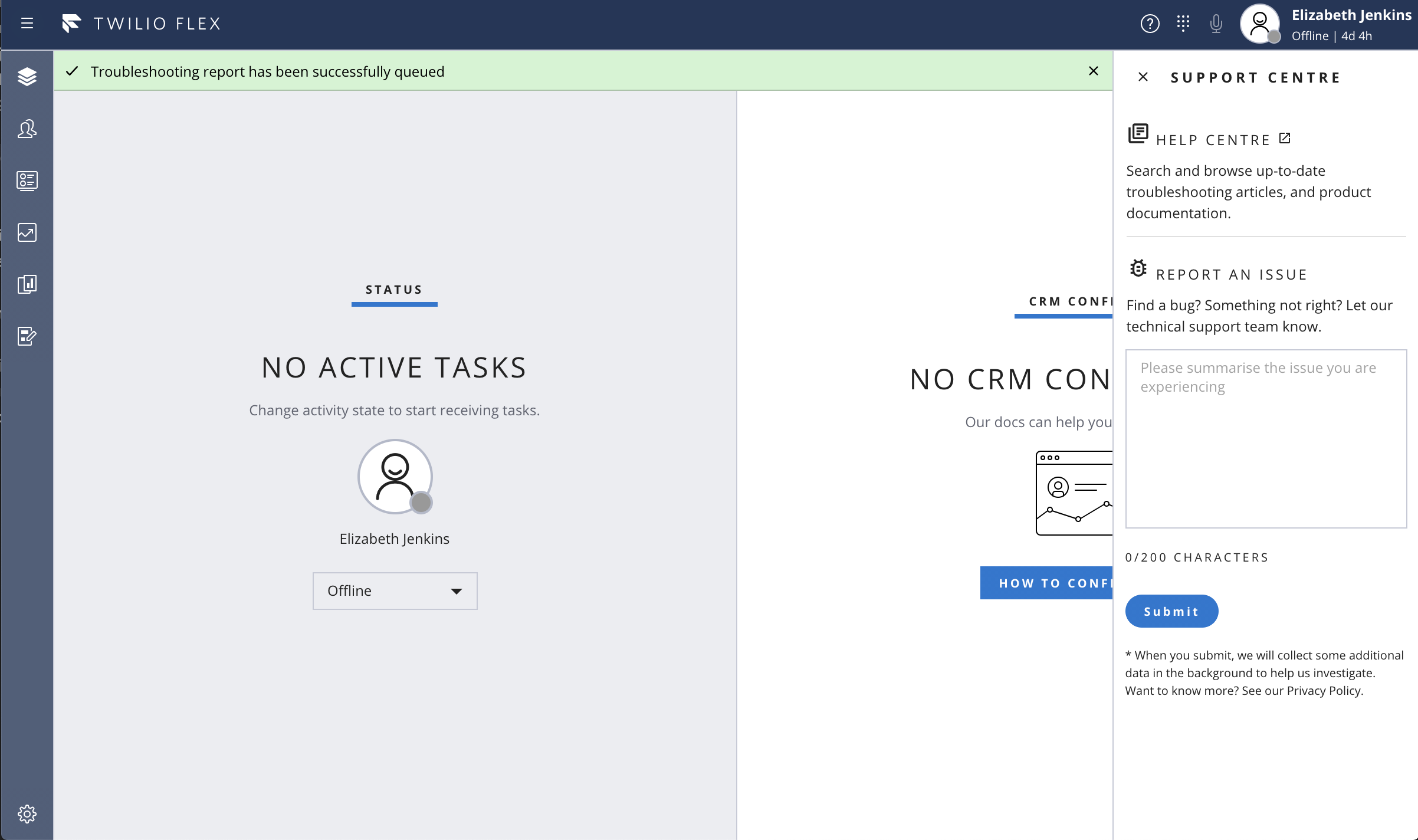Click the agent avatar in status panel
Screen dimensions: 1418x840
pyautogui.click(x=395, y=477)
